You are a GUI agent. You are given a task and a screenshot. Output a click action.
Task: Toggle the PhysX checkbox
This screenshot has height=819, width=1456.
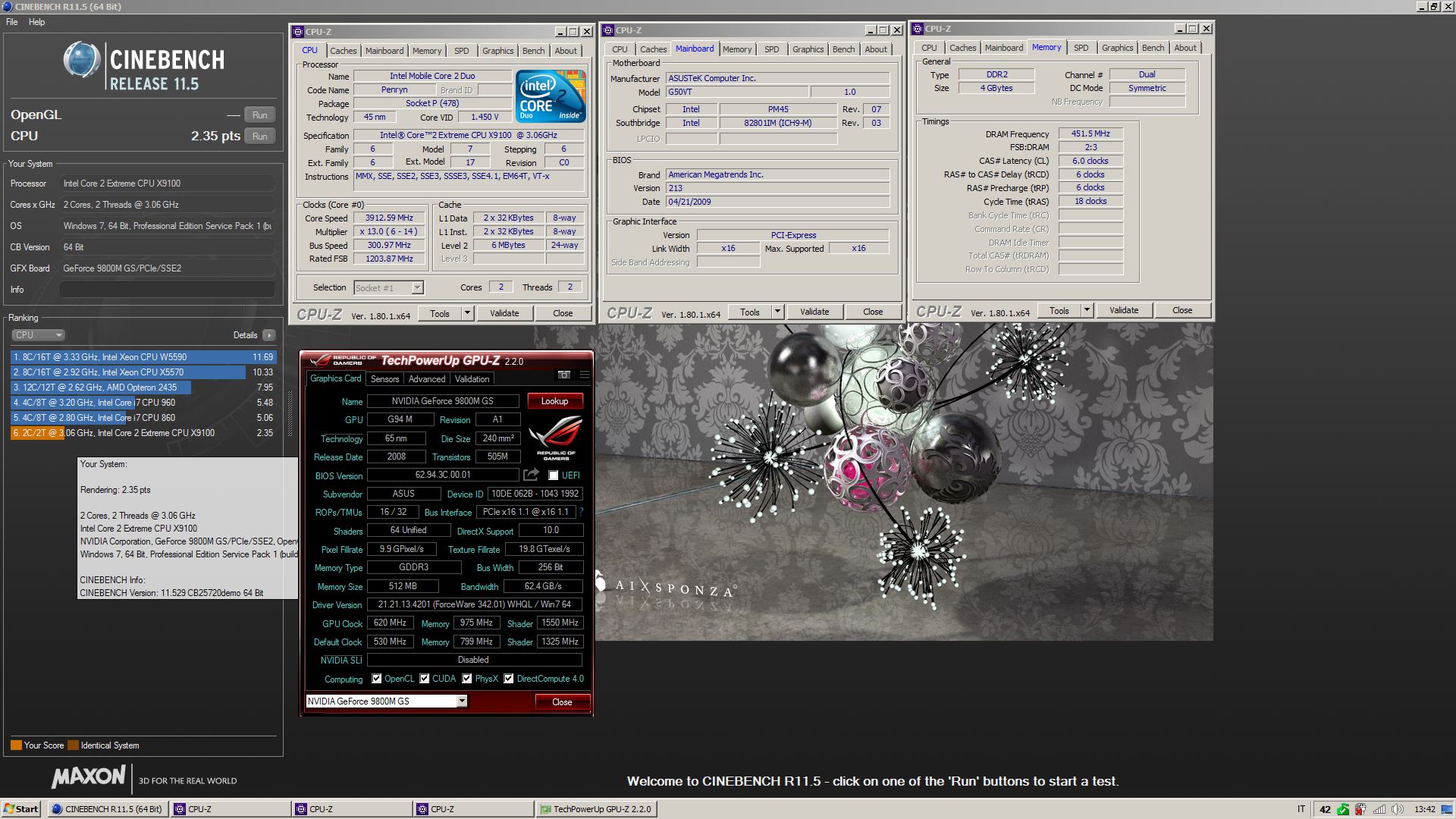[467, 679]
